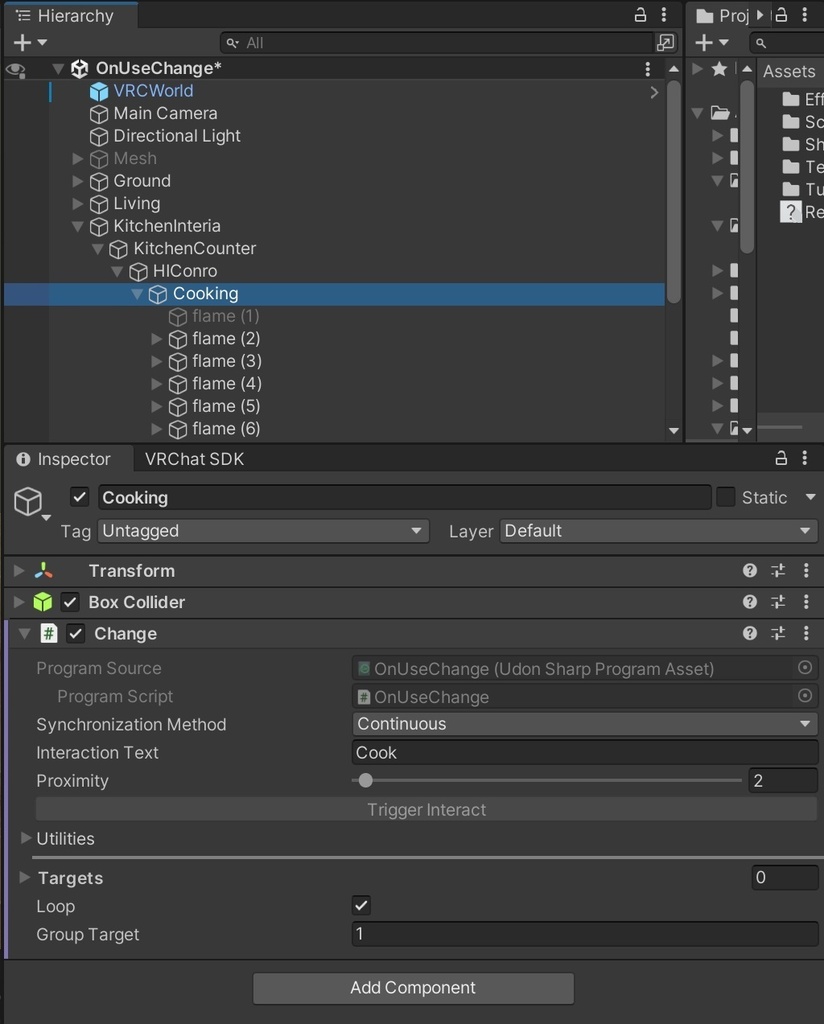Click the Group Target field

(x=585, y=934)
